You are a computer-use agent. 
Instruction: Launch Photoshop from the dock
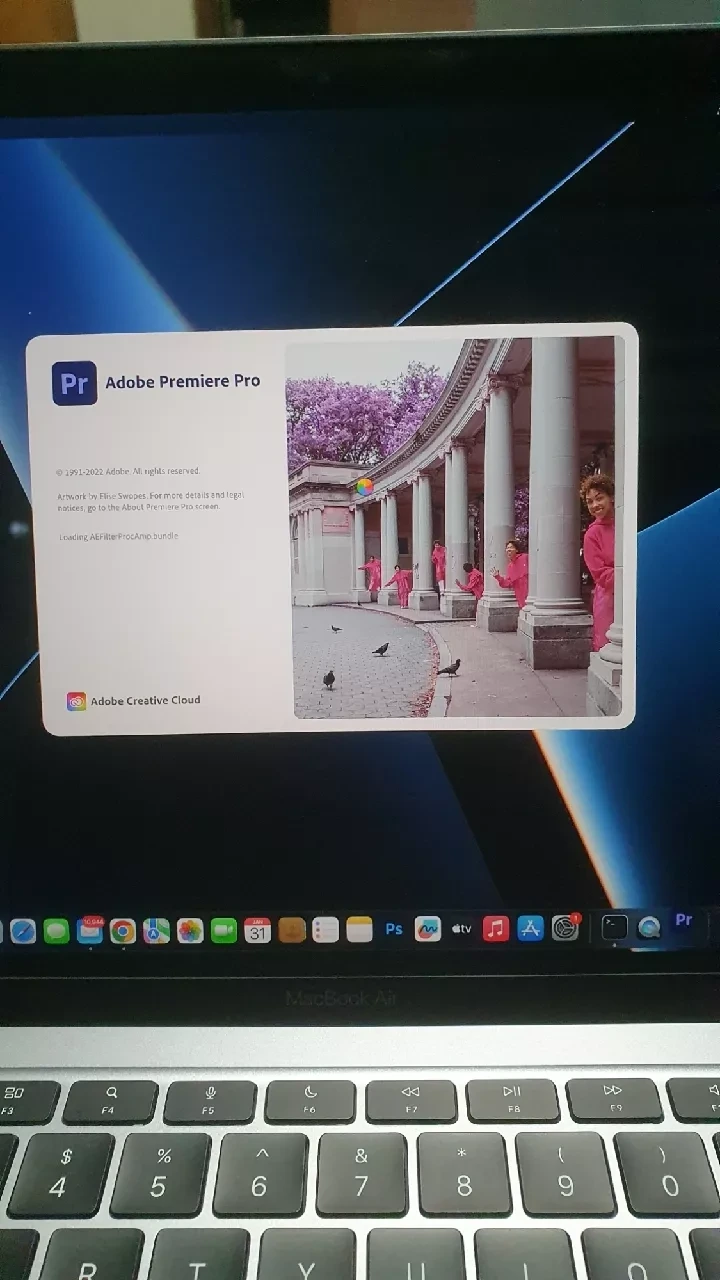[x=394, y=929]
